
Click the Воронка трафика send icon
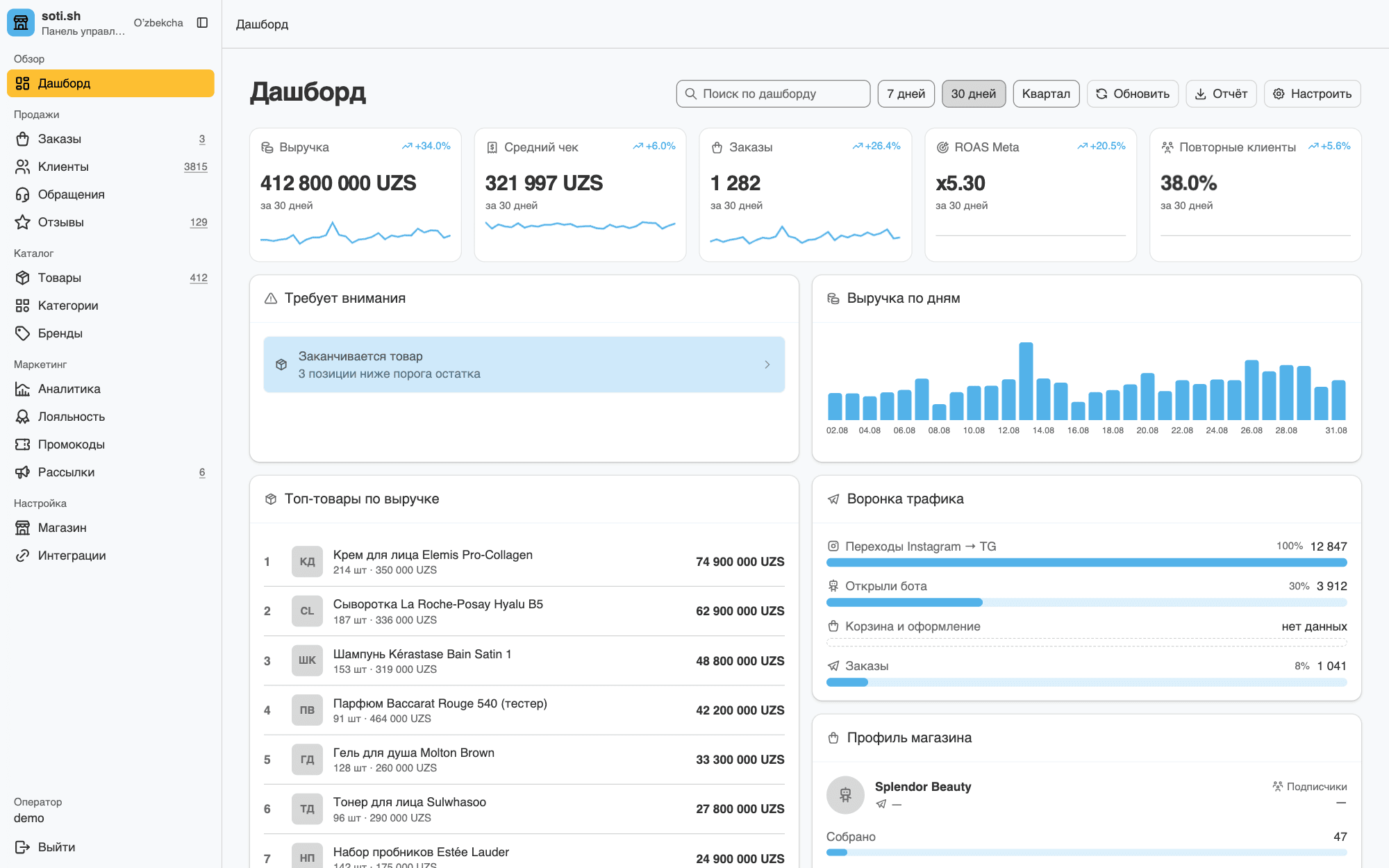pyautogui.click(x=833, y=499)
